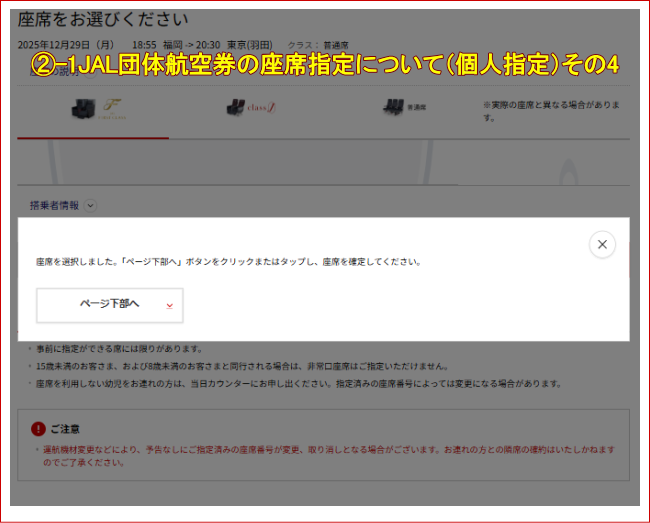Click the flight info 福岡 -> 20:30 東京(羽田)
The width and height of the screenshot is (650, 523).
pyautogui.click(x=218, y=45)
